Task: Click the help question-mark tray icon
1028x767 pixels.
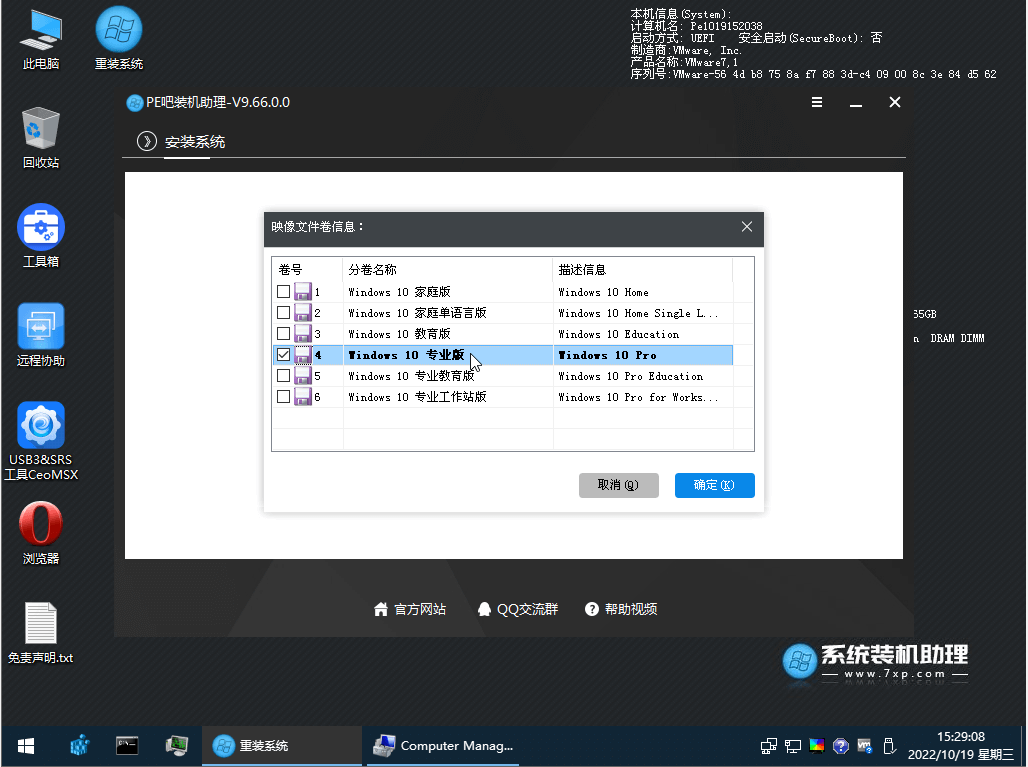Action: coord(840,746)
